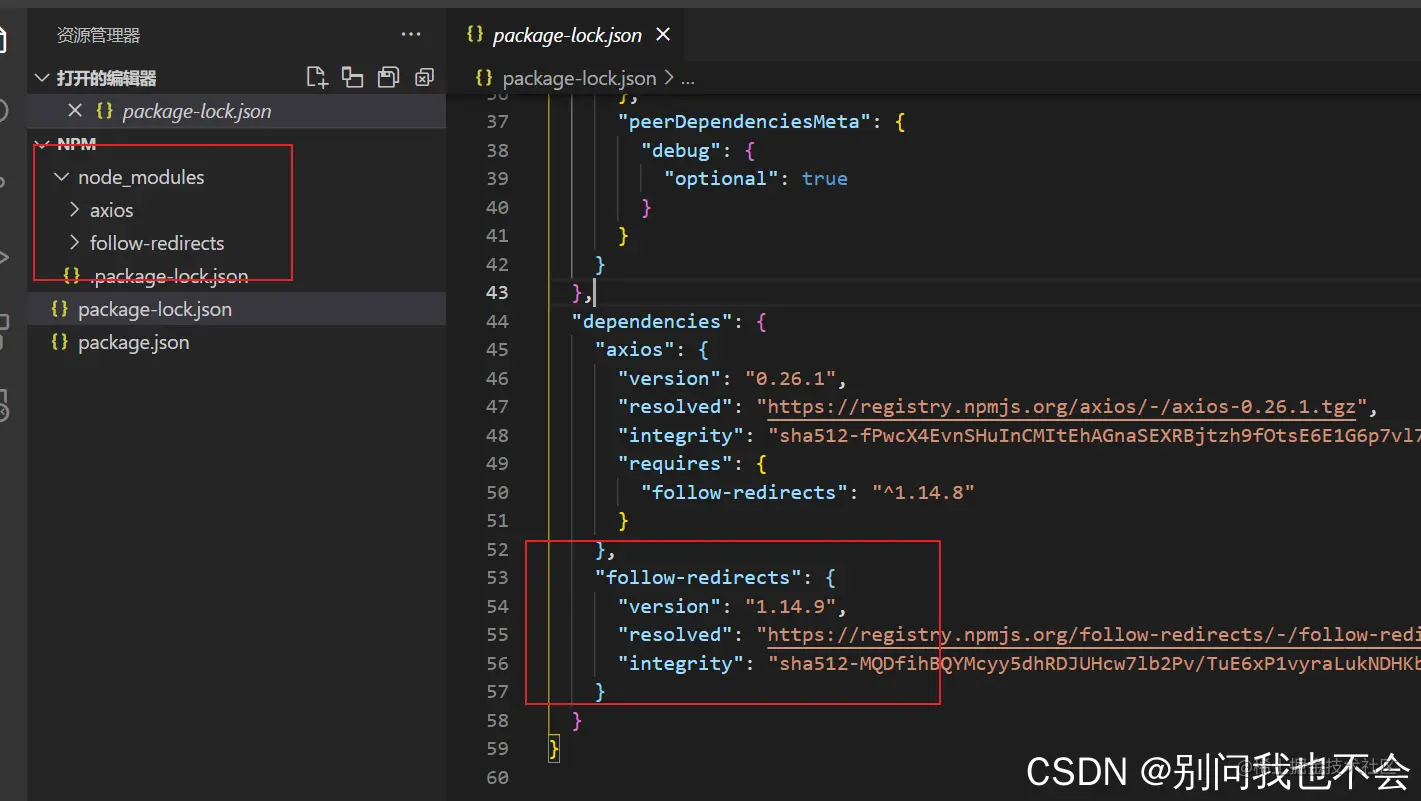Screen dimensions: 1421x801
Task: Expand the axios folder chevron
Action: pos(74,210)
